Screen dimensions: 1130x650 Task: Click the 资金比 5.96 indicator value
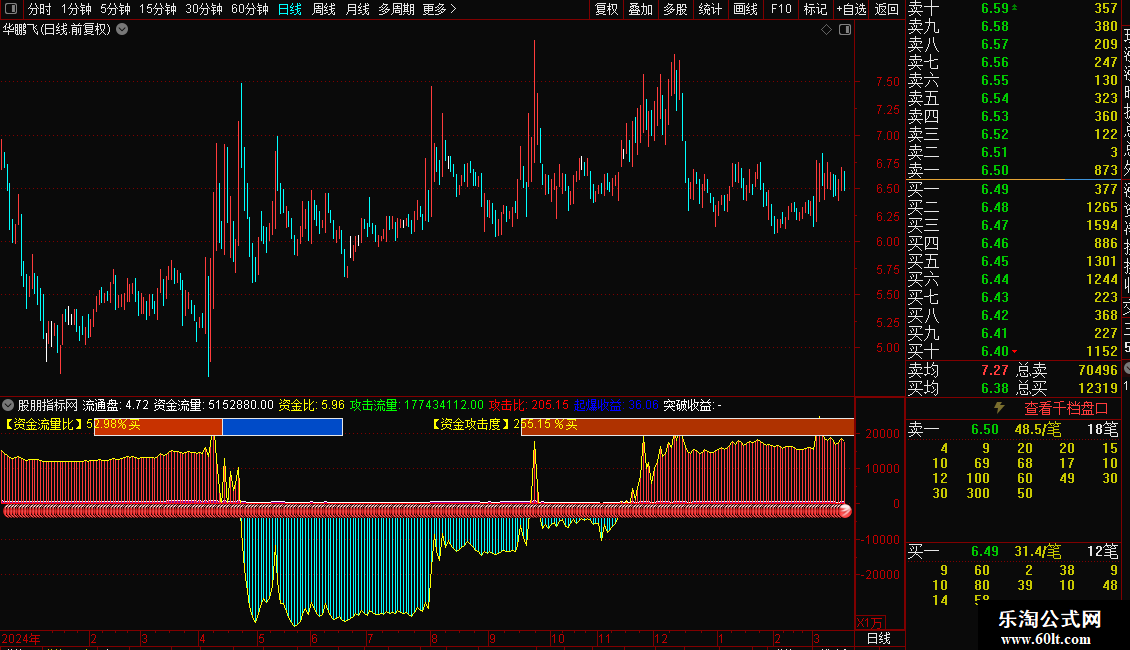coord(311,405)
